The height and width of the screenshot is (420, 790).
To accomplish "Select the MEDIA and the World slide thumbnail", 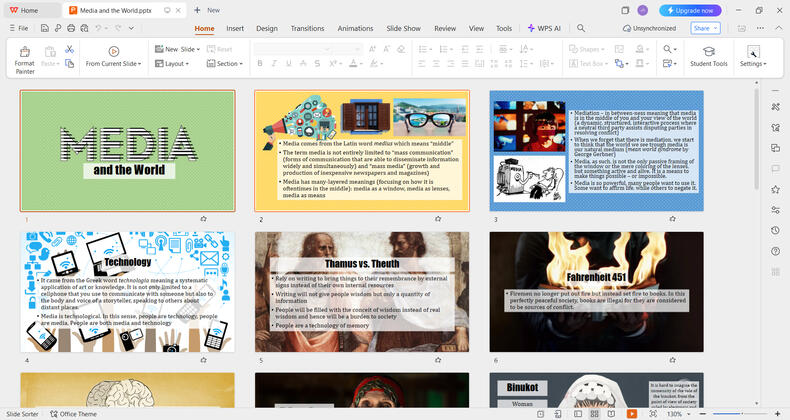I will point(127,151).
